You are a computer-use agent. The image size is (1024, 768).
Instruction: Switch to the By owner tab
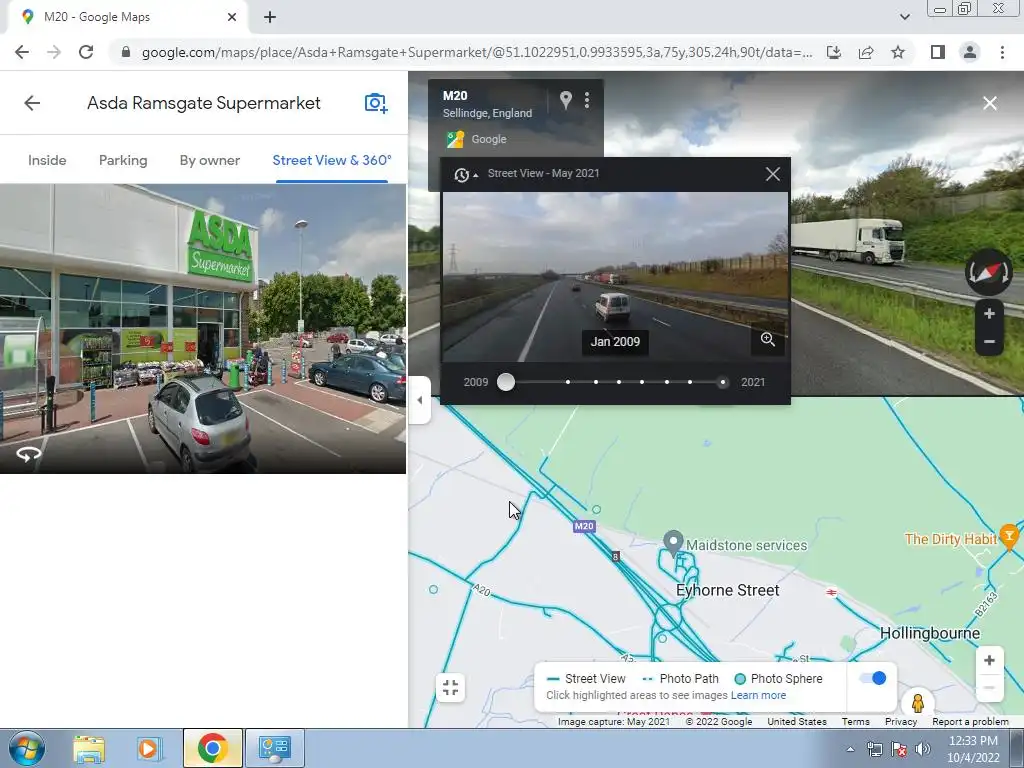point(210,160)
